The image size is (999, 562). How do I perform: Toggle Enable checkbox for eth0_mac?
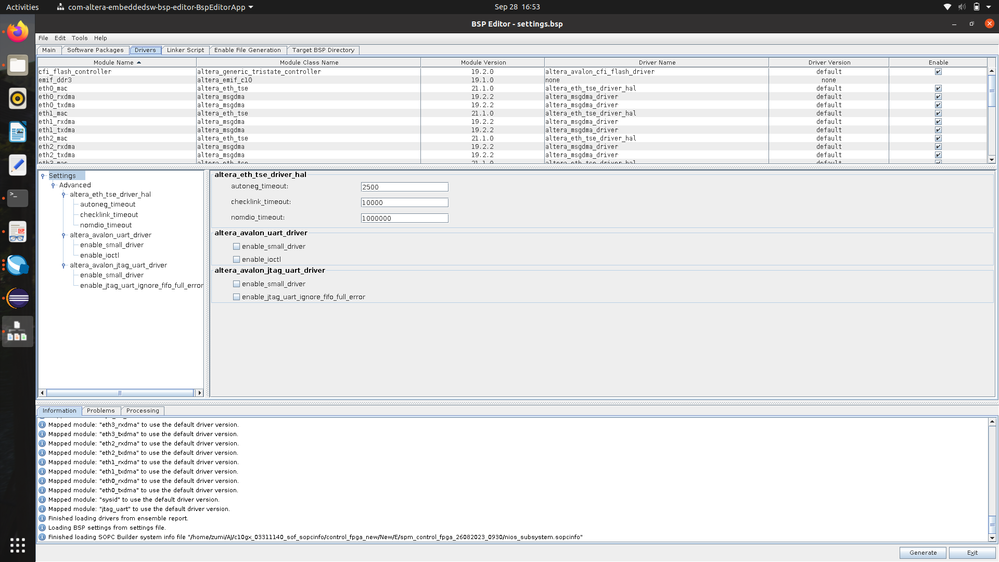pos(938,88)
